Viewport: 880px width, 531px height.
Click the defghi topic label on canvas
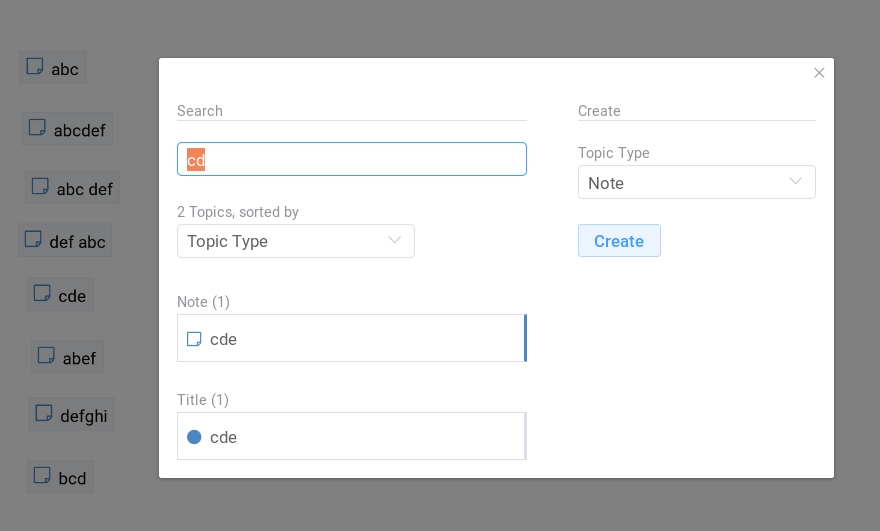[83, 416]
